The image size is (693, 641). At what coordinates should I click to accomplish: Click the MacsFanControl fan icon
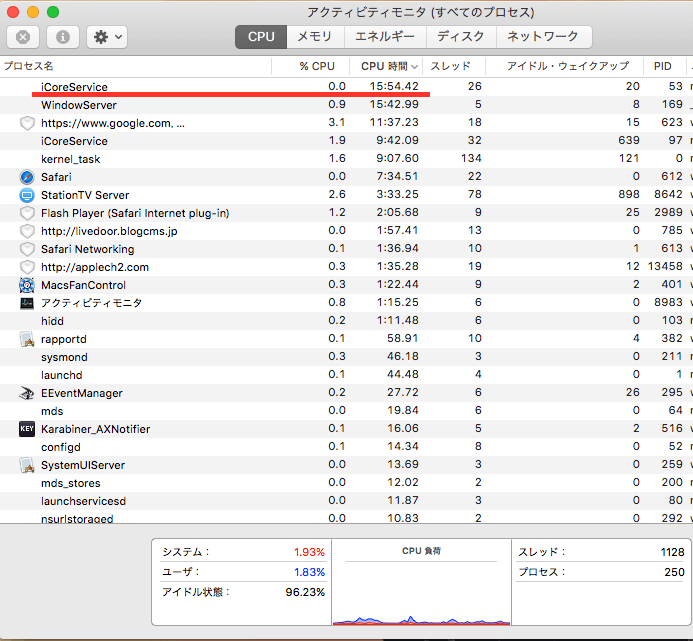(x=27, y=285)
